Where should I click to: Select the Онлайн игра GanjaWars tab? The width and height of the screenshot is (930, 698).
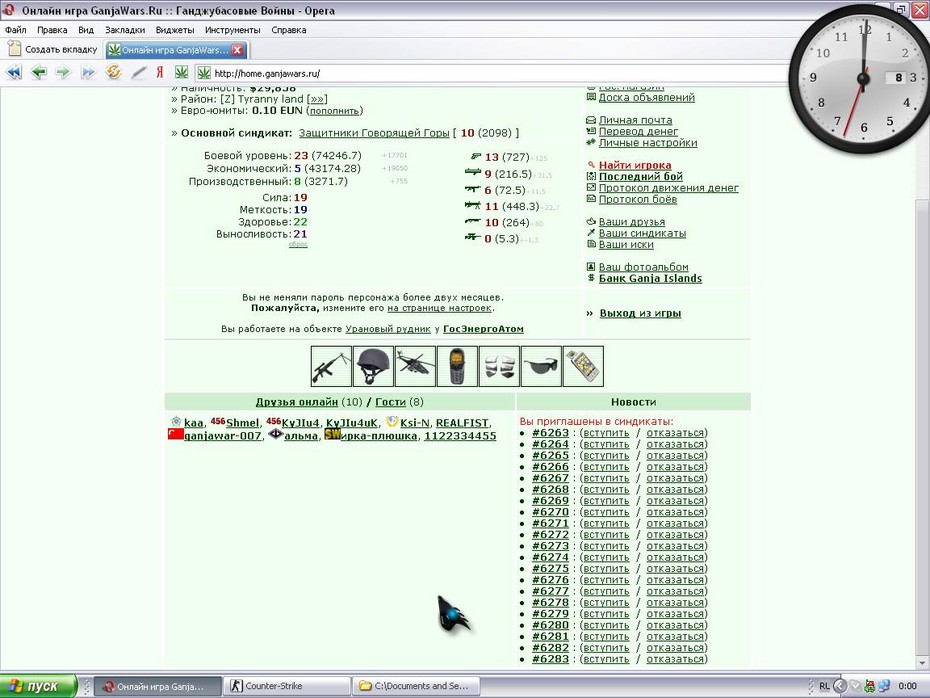click(x=176, y=50)
